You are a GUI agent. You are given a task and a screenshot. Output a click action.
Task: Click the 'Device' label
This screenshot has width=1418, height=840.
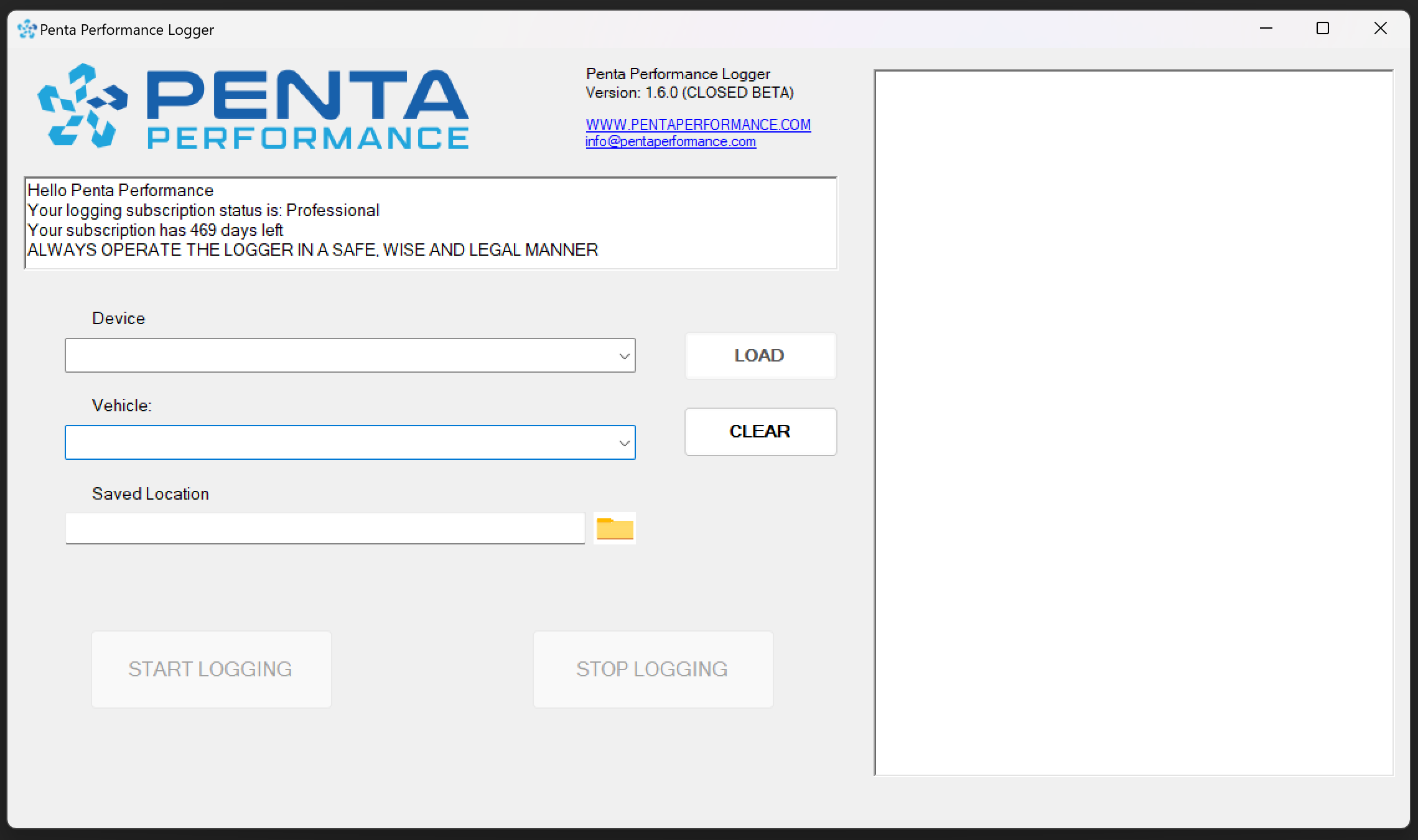point(119,319)
